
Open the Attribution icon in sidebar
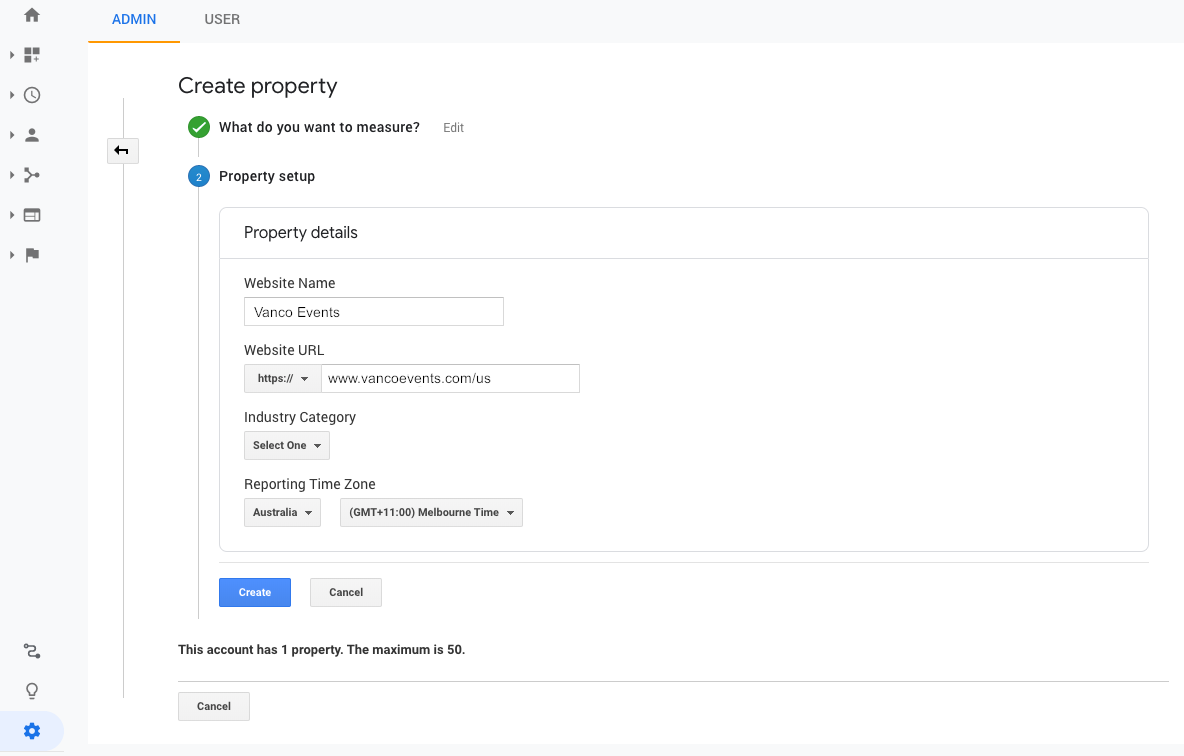pos(32,651)
